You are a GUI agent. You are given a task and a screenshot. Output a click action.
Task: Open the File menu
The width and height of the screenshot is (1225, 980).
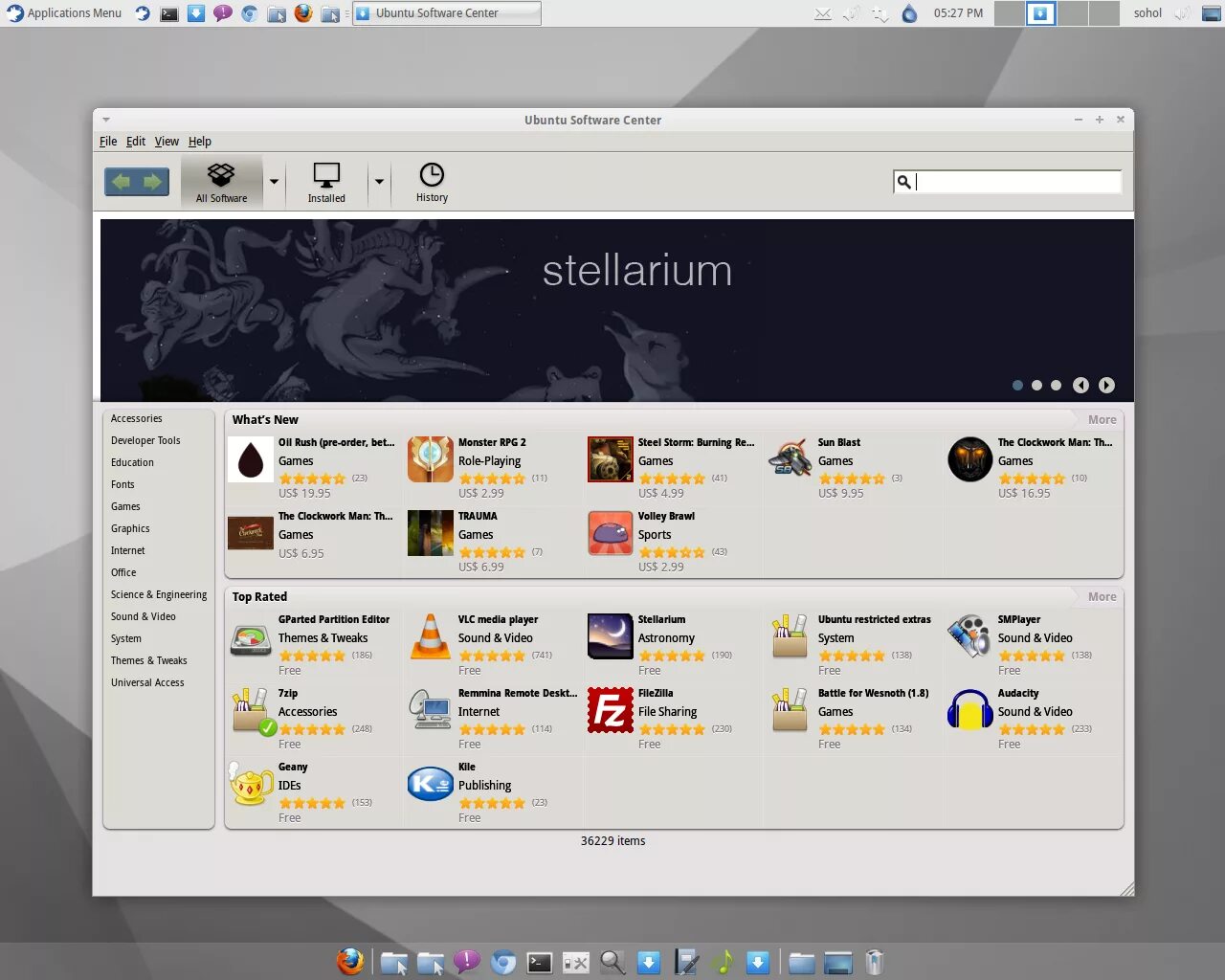pyautogui.click(x=108, y=142)
